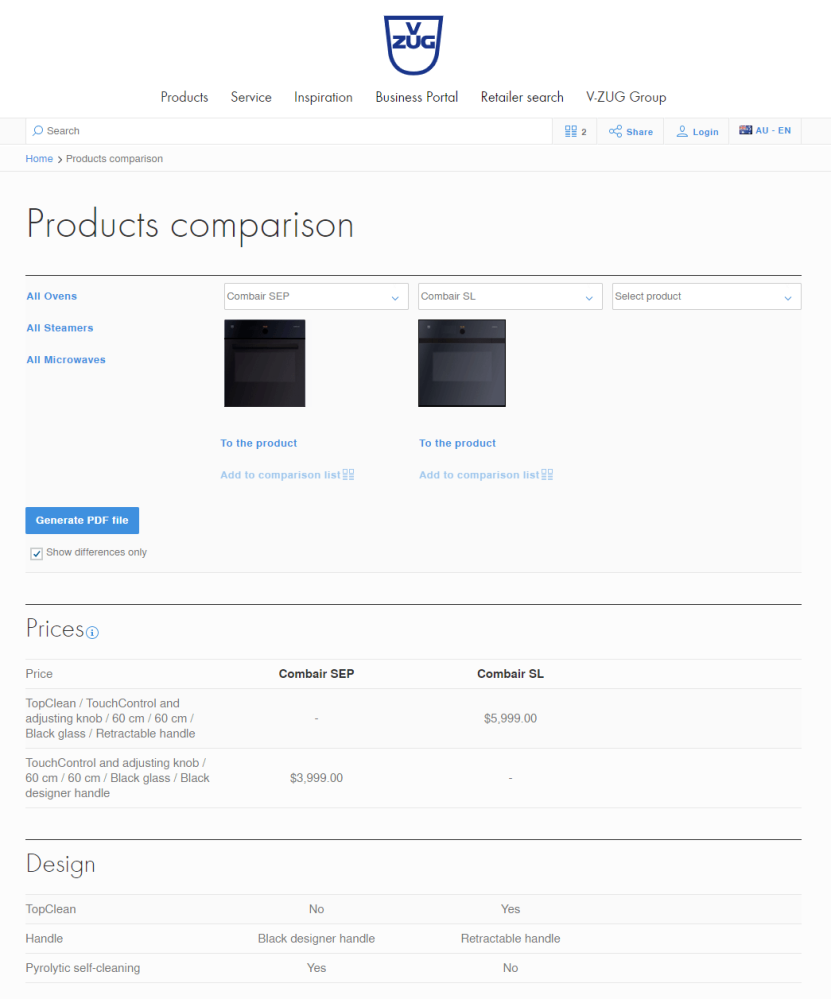Click the Design section heading
Viewport: 831px width, 999px height.
click(61, 864)
